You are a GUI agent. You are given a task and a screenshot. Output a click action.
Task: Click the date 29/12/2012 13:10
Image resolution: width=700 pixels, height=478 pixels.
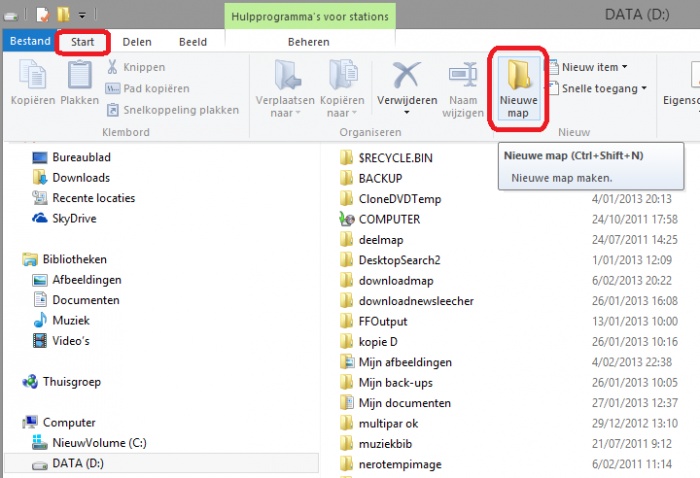coord(635,424)
